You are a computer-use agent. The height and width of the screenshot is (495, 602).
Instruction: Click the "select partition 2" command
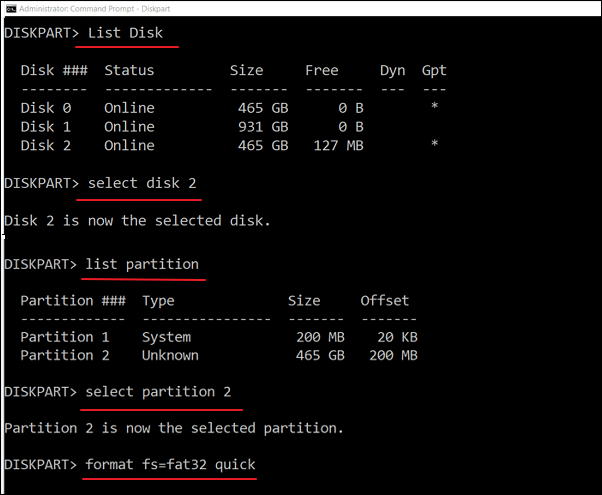[x=165, y=392]
